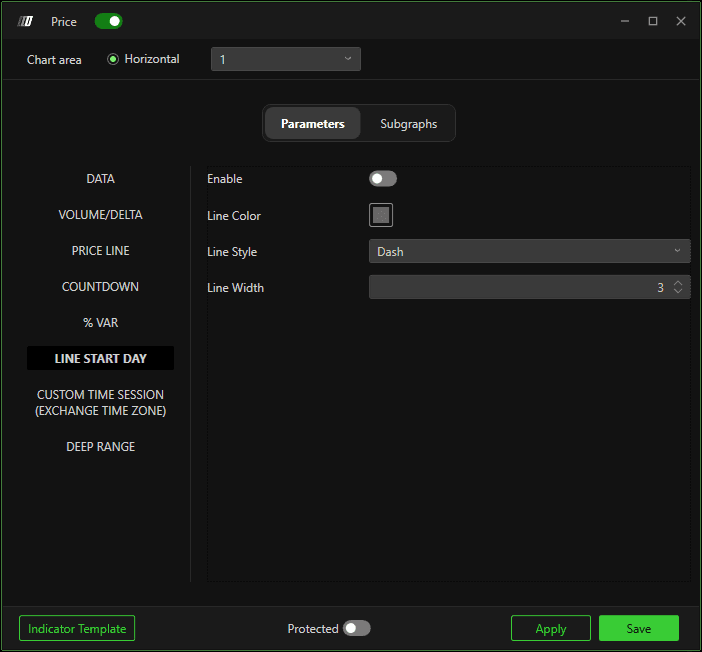Open the DEEP RANGE section
This screenshot has height=652, width=702.
[x=100, y=446]
